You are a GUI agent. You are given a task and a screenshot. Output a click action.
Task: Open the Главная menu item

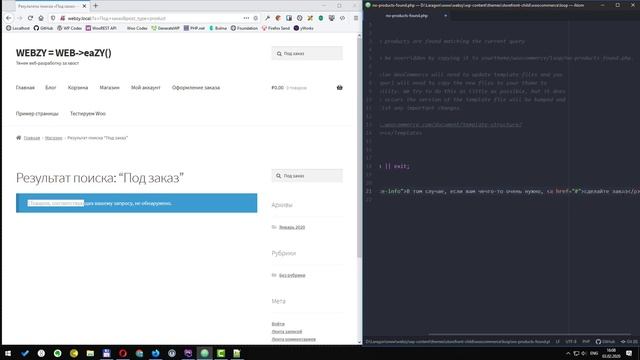pos(25,87)
